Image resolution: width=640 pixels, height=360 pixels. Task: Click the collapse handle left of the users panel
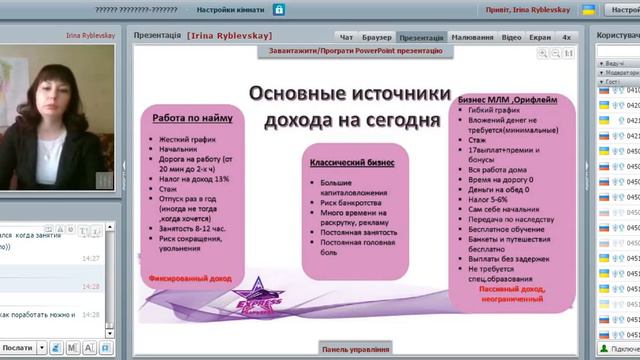coord(587,176)
